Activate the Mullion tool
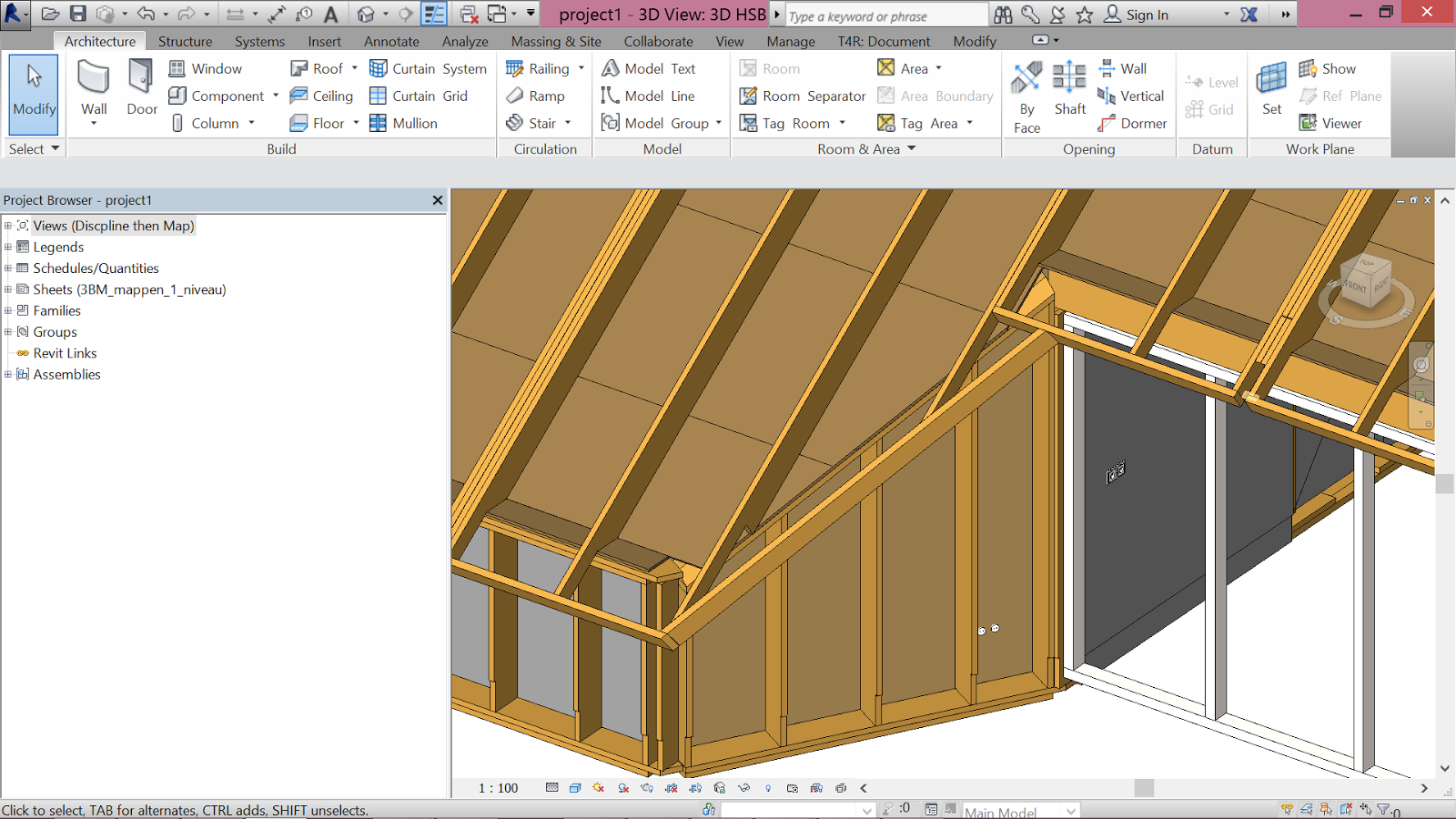1456x819 pixels. (403, 123)
